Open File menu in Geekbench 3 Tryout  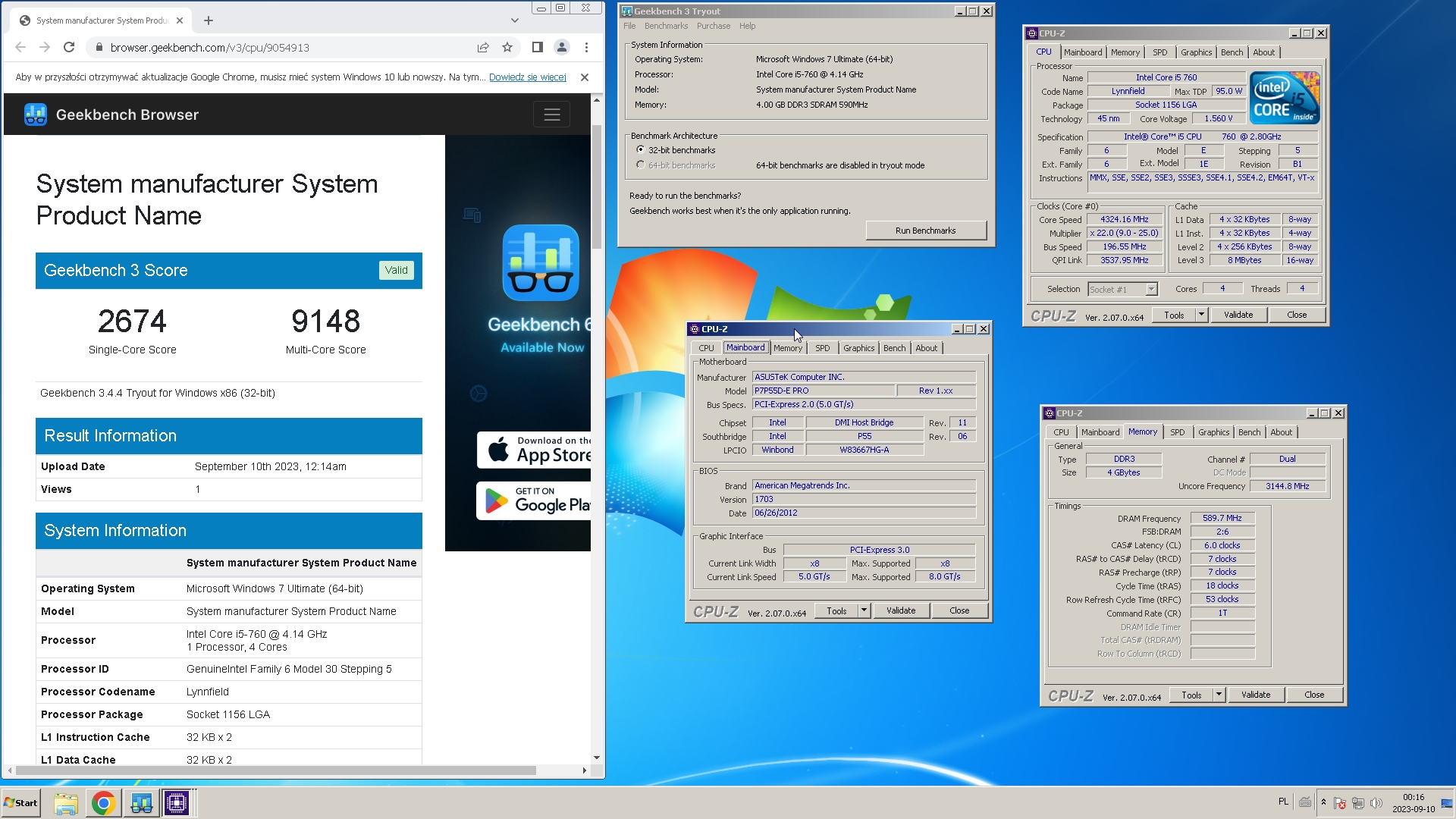click(x=629, y=26)
